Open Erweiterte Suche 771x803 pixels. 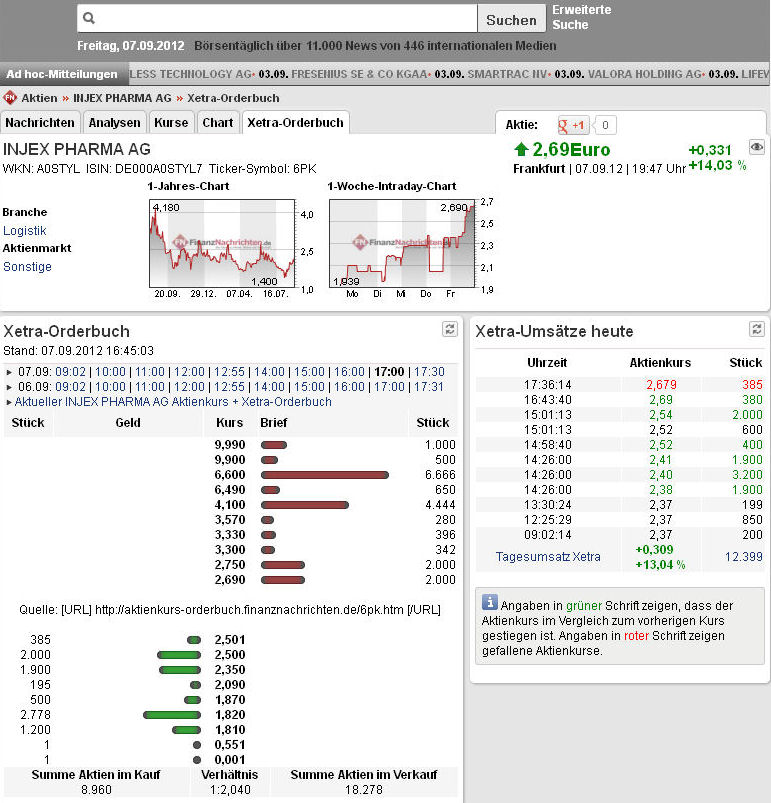pos(582,17)
